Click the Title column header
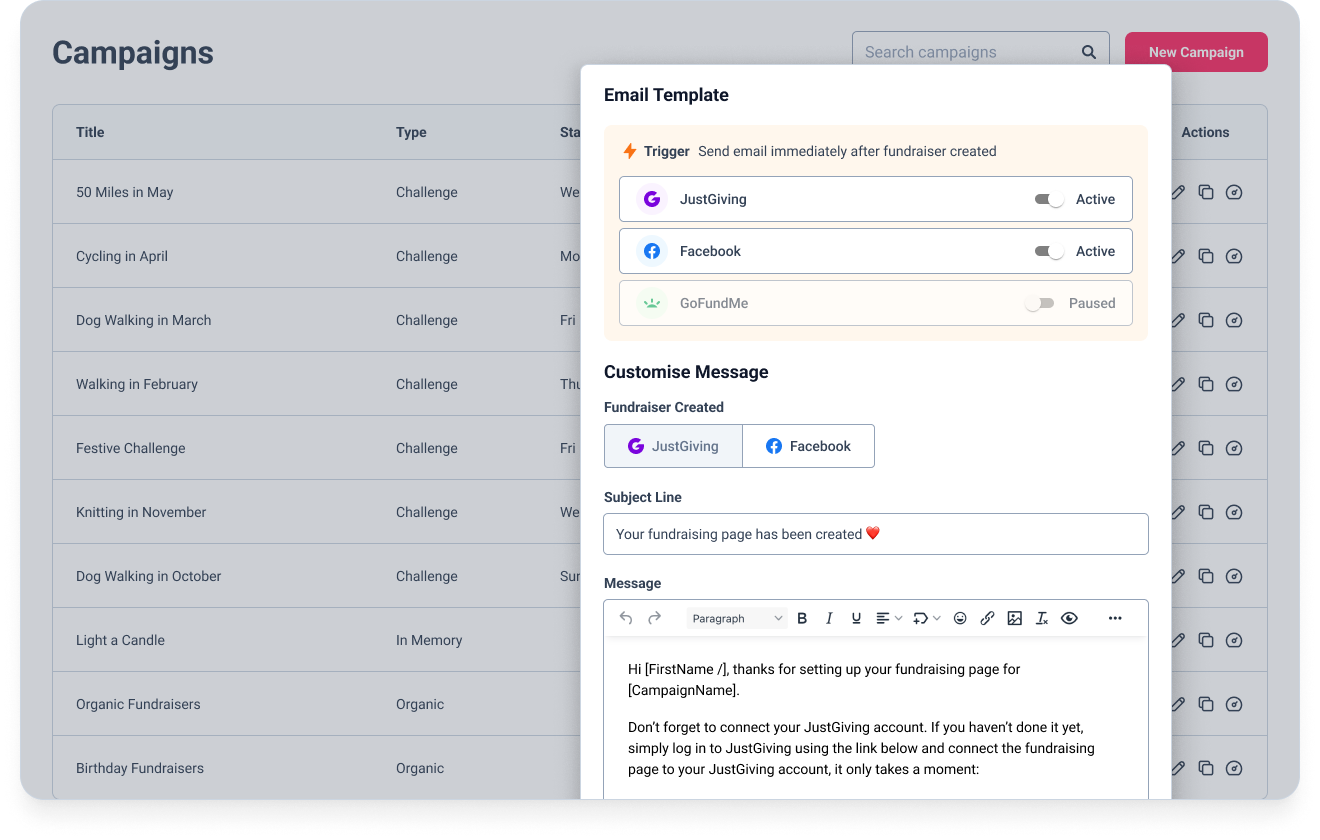 (x=90, y=132)
